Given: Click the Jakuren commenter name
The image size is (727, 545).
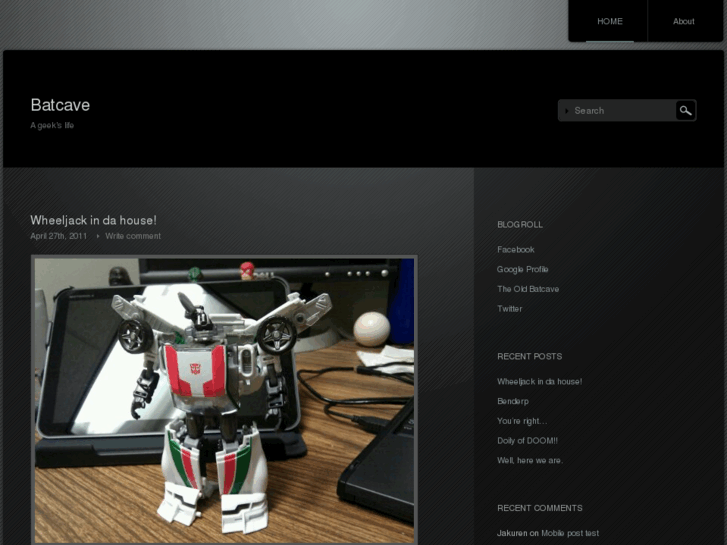Looking at the screenshot, I should 512,533.
